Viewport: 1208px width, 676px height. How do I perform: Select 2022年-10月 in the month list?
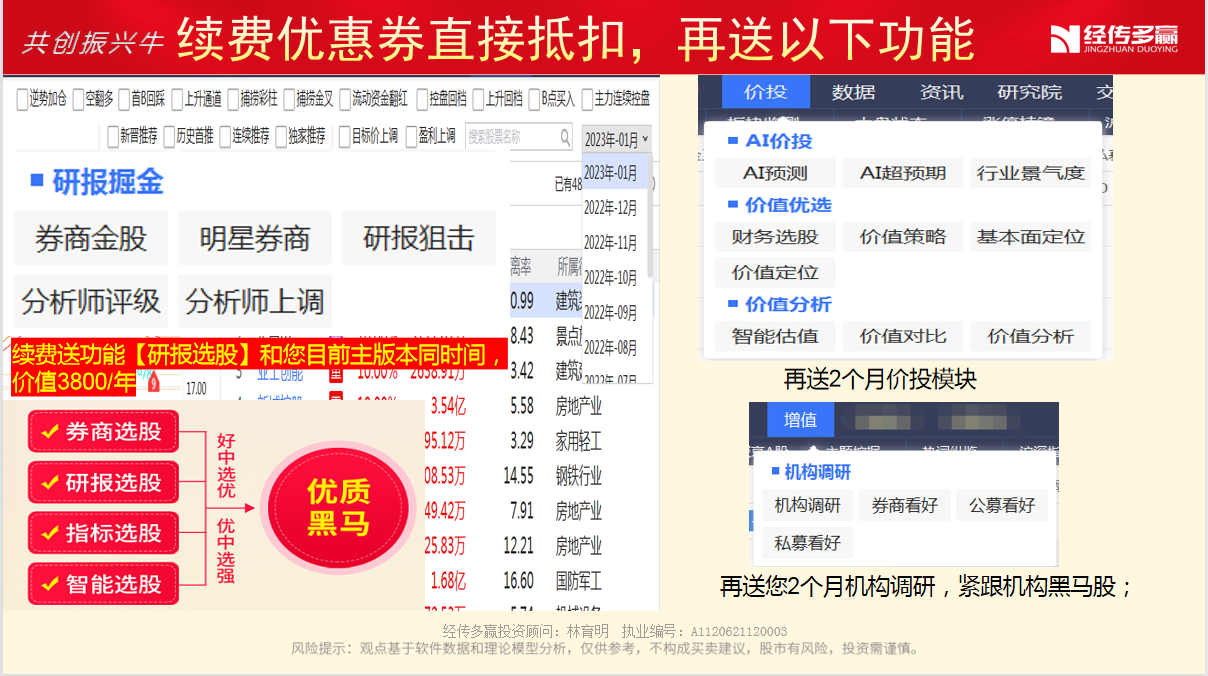(x=612, y=278)
